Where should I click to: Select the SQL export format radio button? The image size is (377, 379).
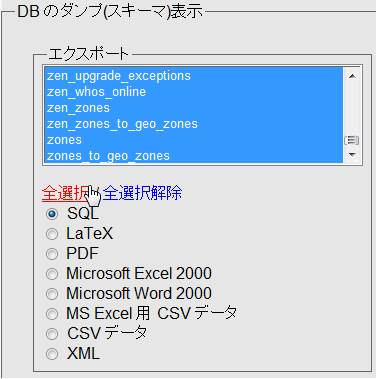tap(52, 214)
